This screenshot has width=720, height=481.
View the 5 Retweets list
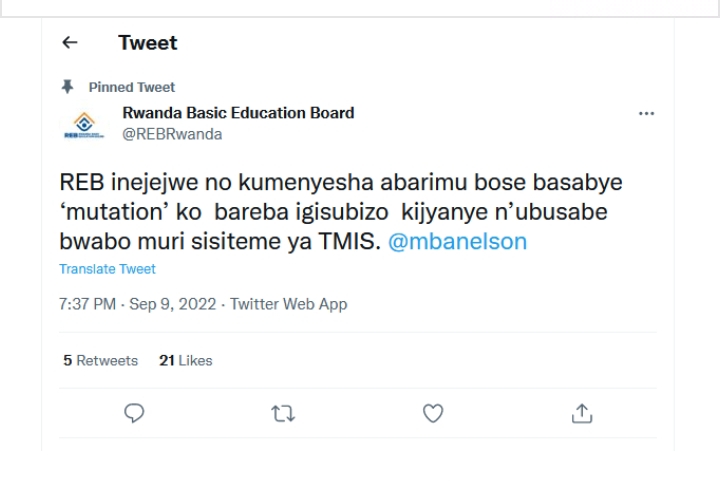click(101, 360)
